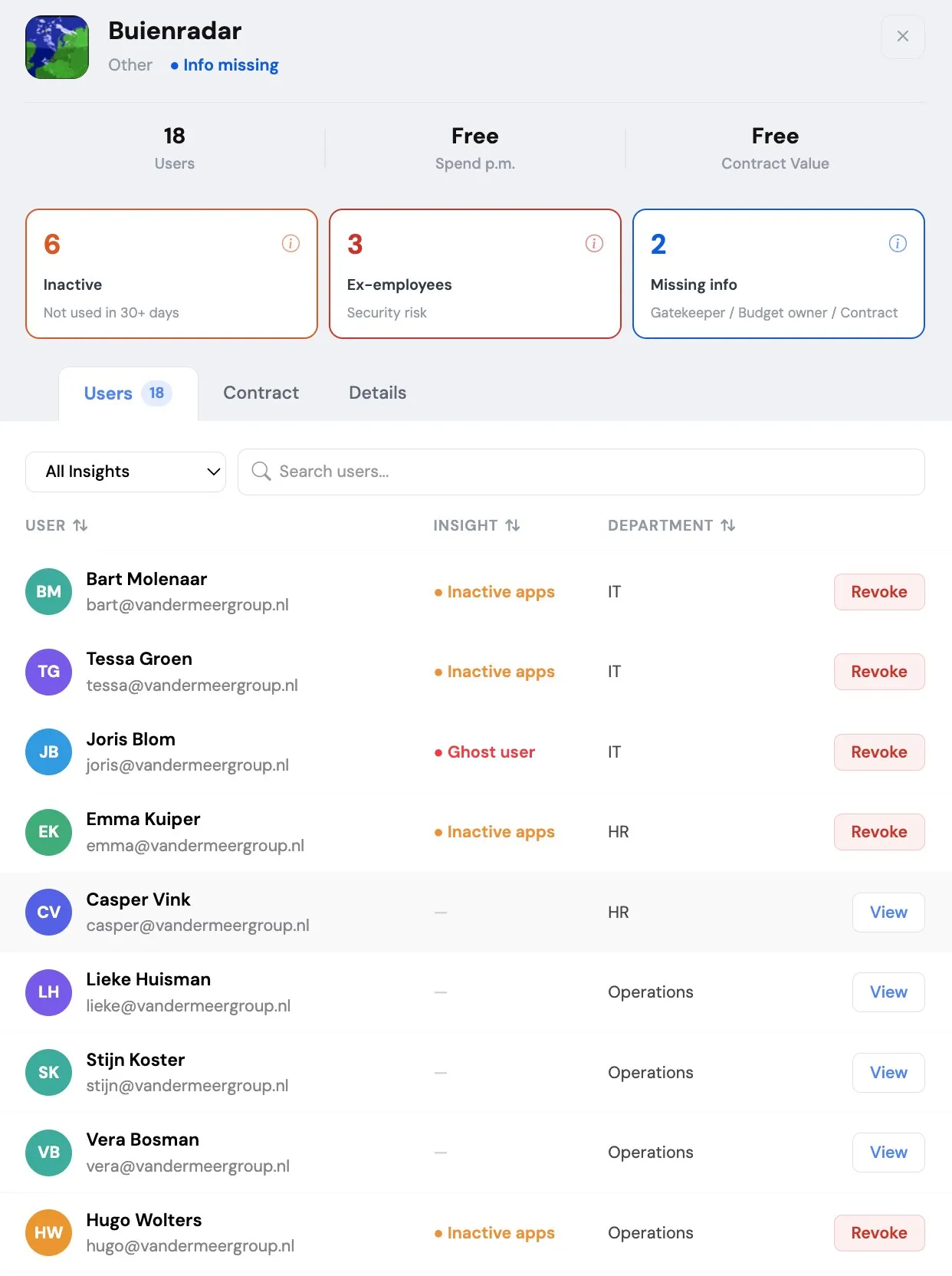Click email joris@vandermeergroup.nl

point(188,765)
